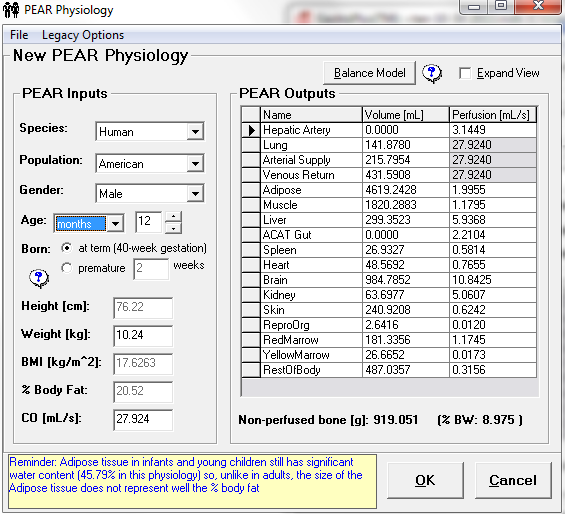Image resolution: width=565 pixels, height=514 pixels.
Task: Open the Population dropdown showing American
Action: [195, 164]
